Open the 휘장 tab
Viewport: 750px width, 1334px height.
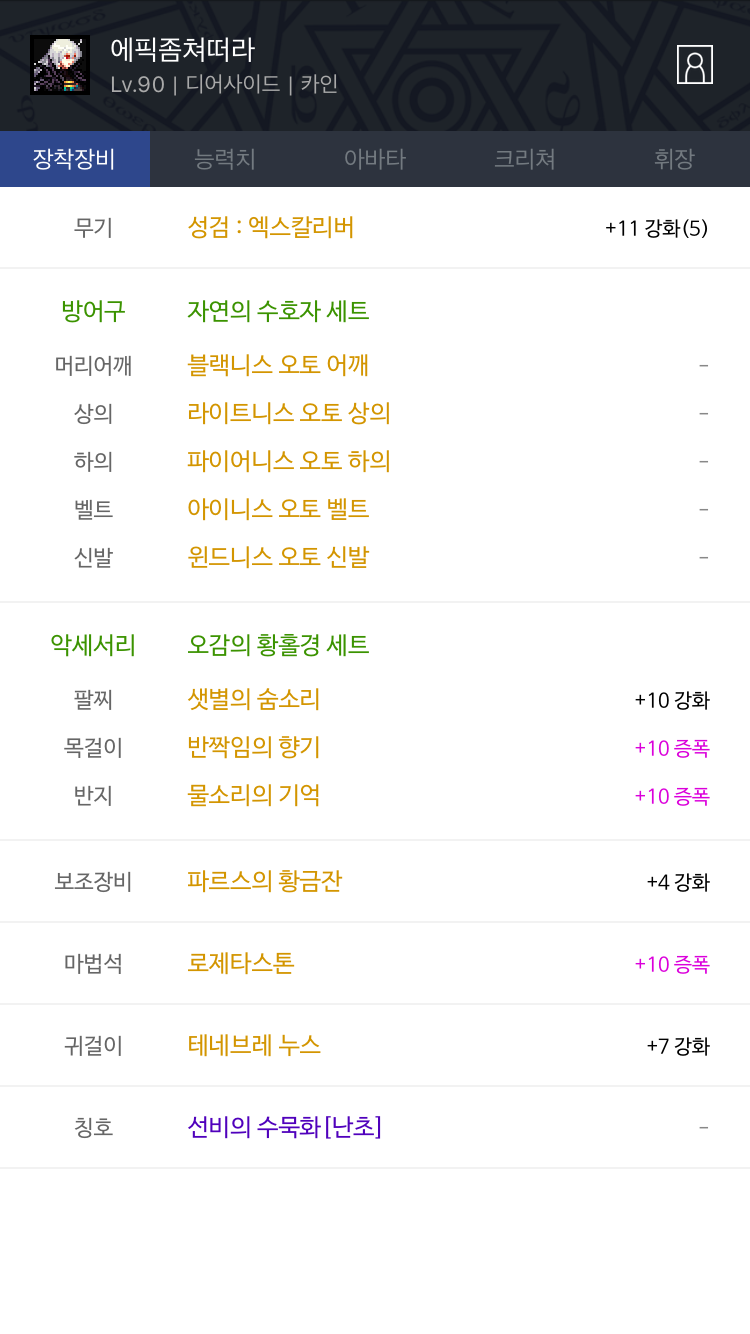coord(675,159)
